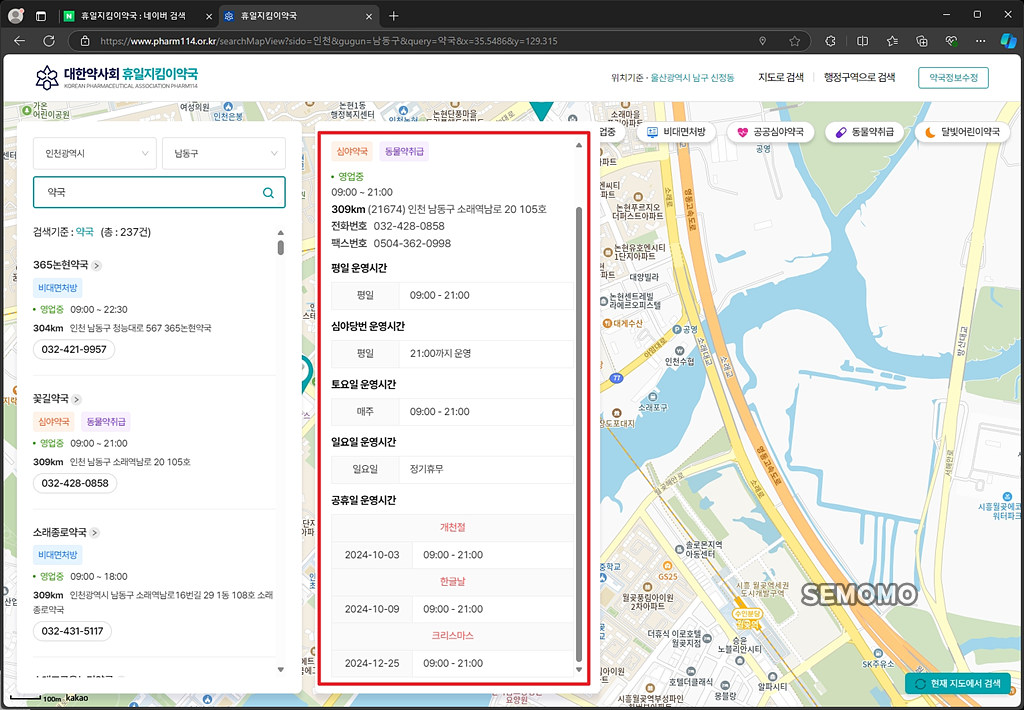Click 팩스번호 0504-362-0998 text
The image size is (1024, 710).
point(391,244)
